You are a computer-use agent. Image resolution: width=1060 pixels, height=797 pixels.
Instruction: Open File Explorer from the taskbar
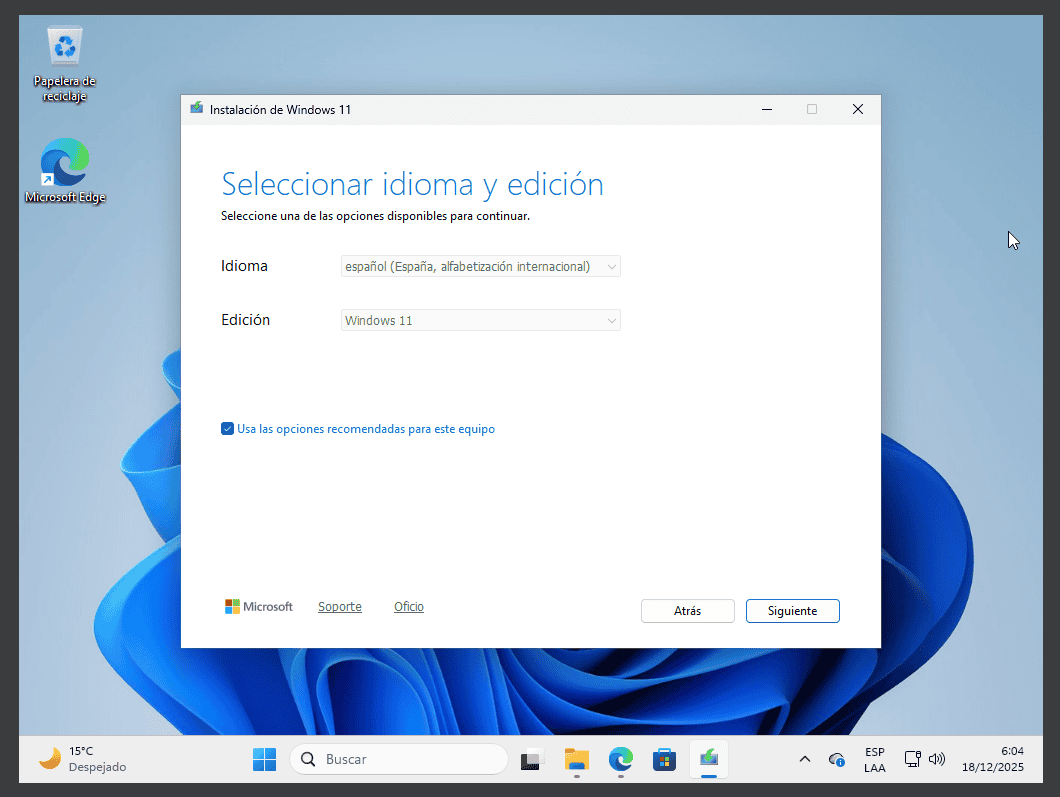[x=576, y=759]
